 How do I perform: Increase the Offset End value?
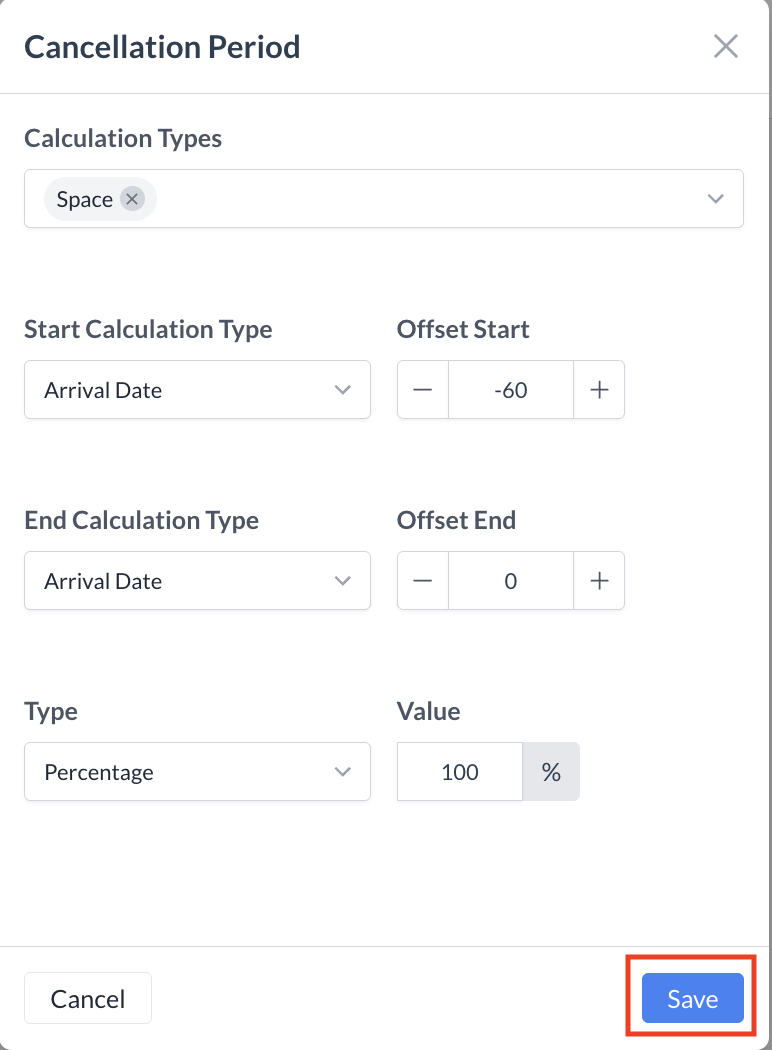tap(598, 581)
